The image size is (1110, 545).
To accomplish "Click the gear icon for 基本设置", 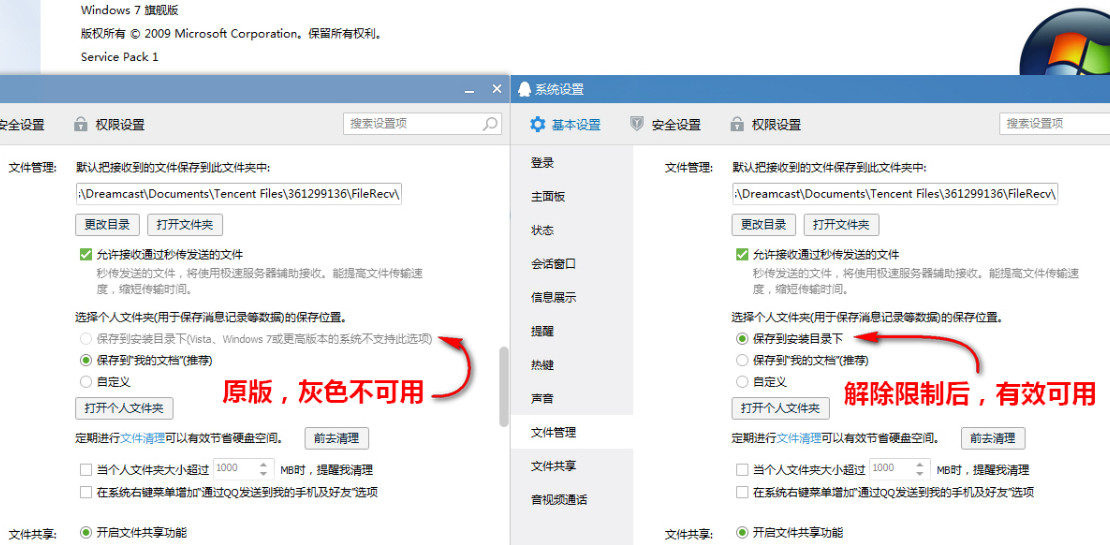I will pyautogui.click(x=538, y=125).
